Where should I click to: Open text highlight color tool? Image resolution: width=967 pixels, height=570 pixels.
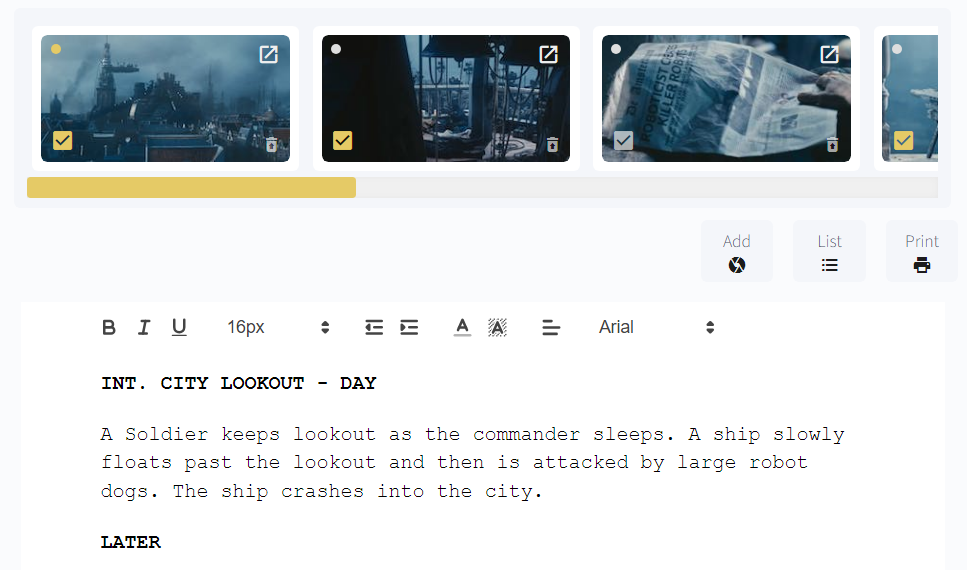coord(498,328)
